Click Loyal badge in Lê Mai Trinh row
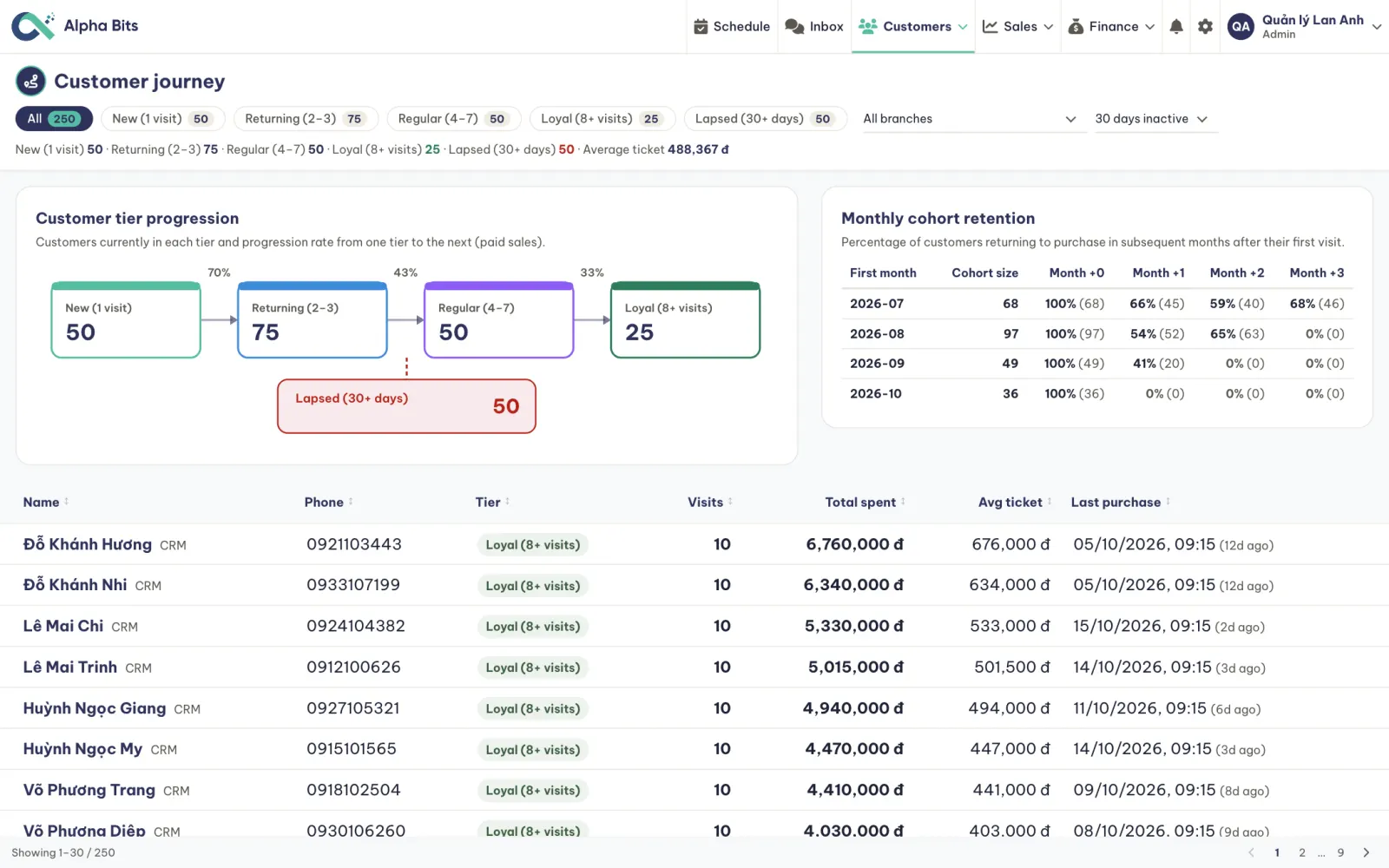 click(x=533, y=667)
